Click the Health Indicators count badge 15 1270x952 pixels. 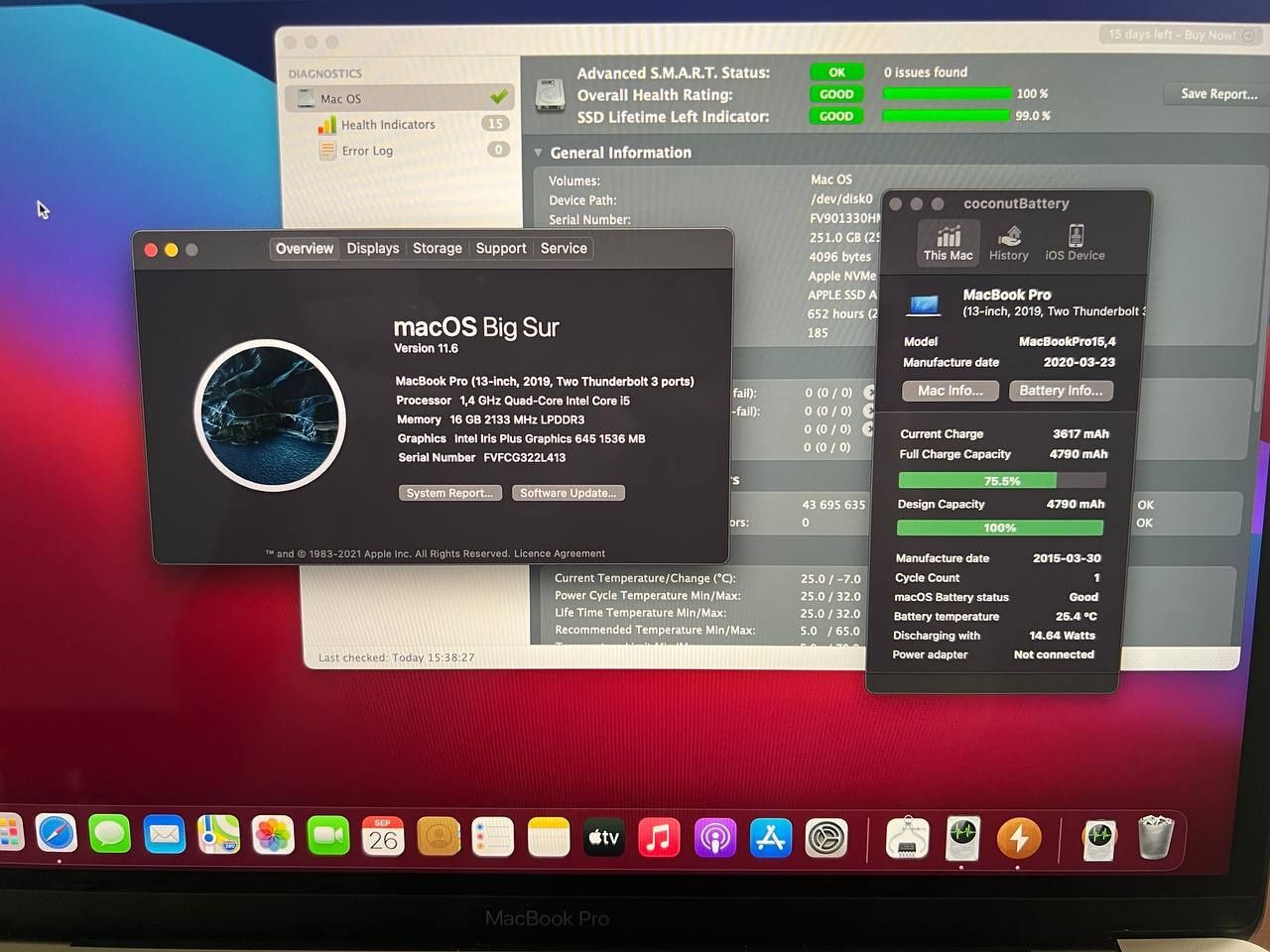pyautogui.click(x=495, y=124)
